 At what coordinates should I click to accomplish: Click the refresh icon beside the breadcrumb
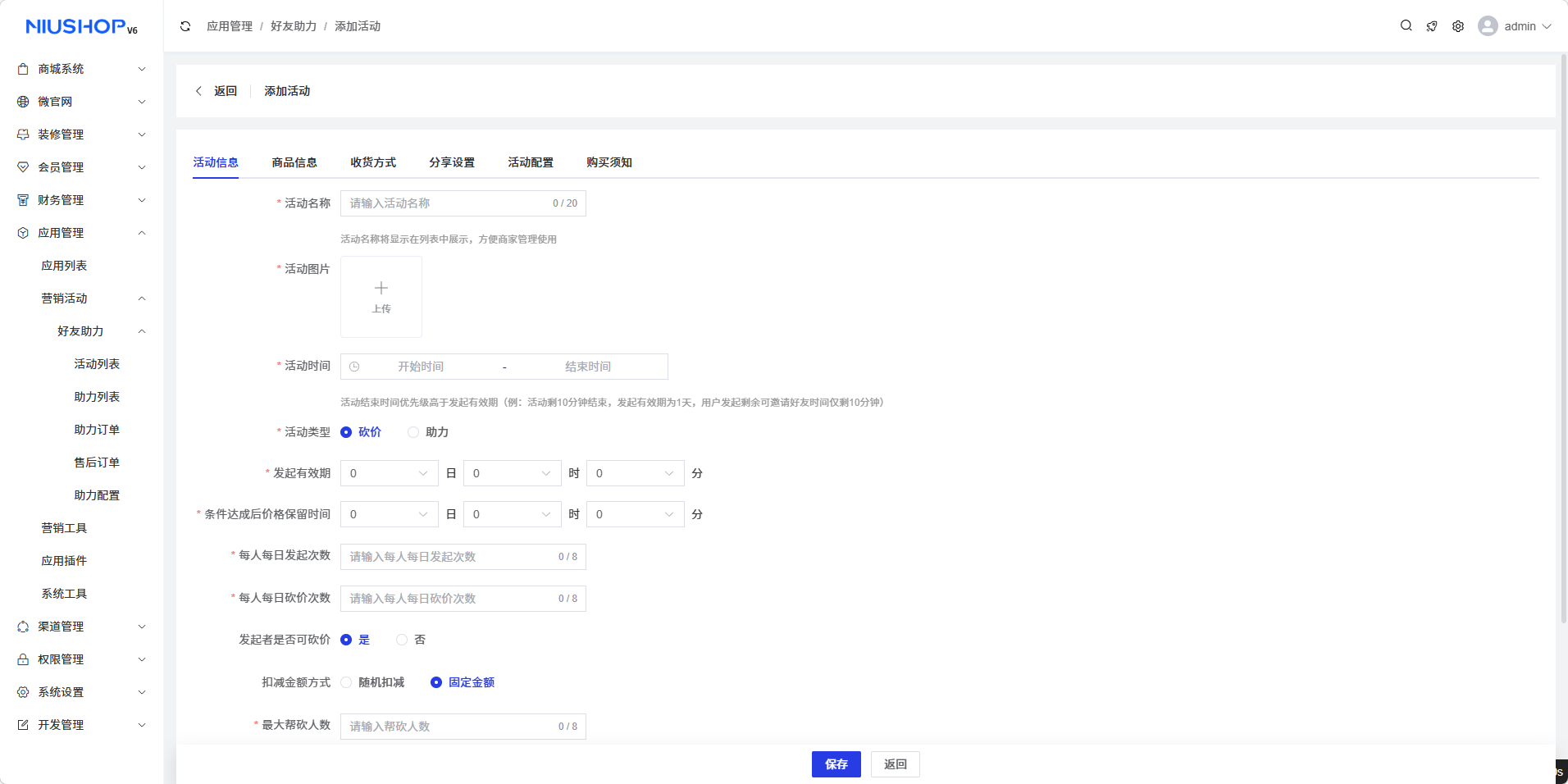(x=185, y=26)
